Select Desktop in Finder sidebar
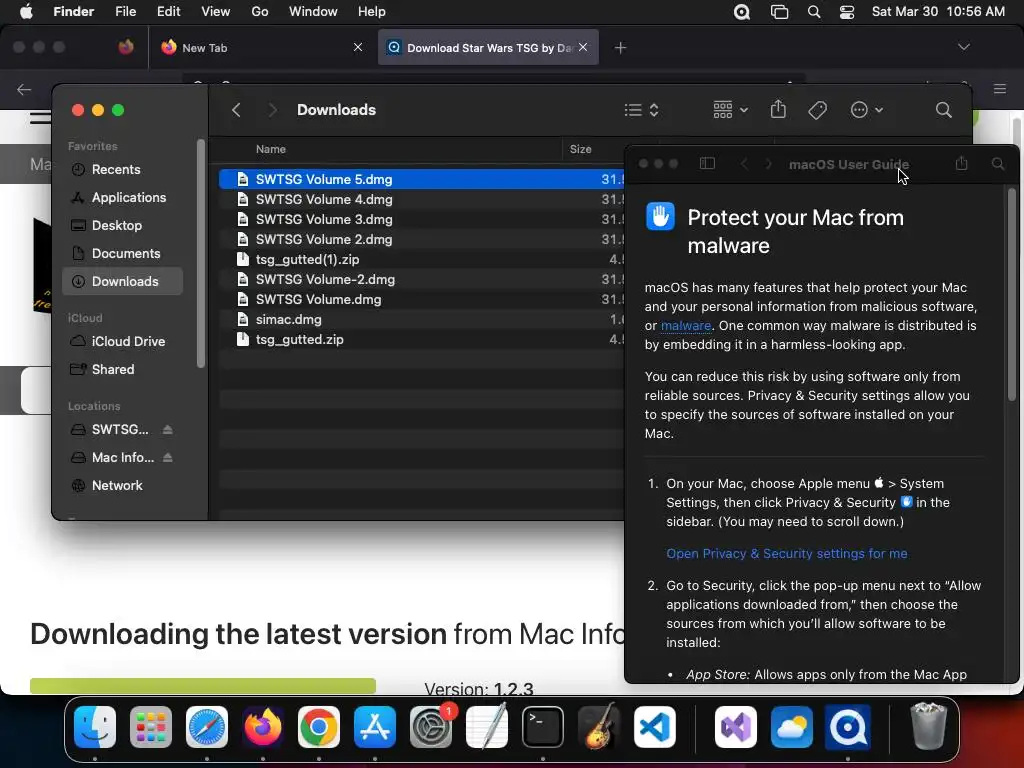 (x=123, y=225)
